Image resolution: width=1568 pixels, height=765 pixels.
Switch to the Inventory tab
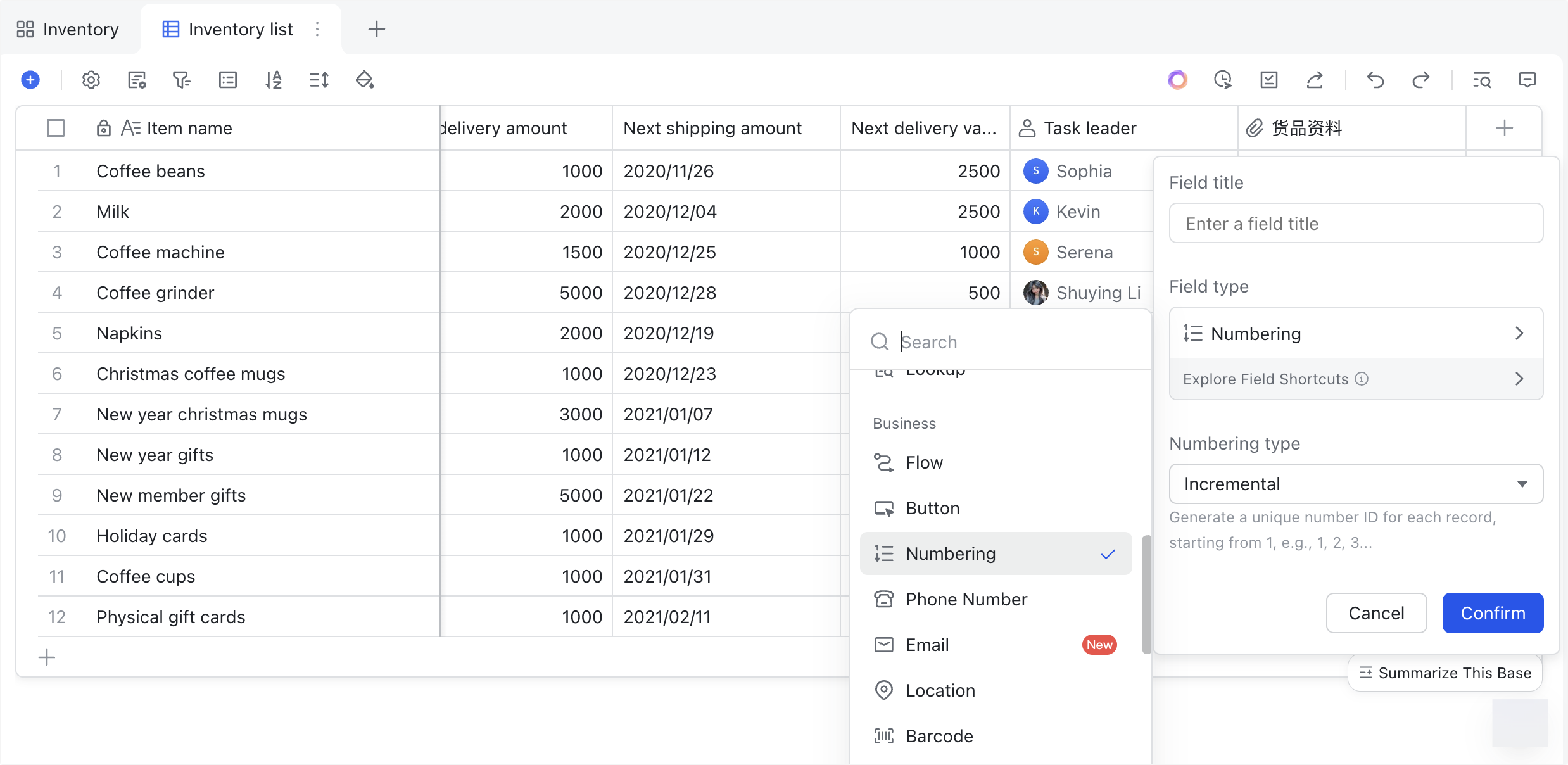point(68,29)
